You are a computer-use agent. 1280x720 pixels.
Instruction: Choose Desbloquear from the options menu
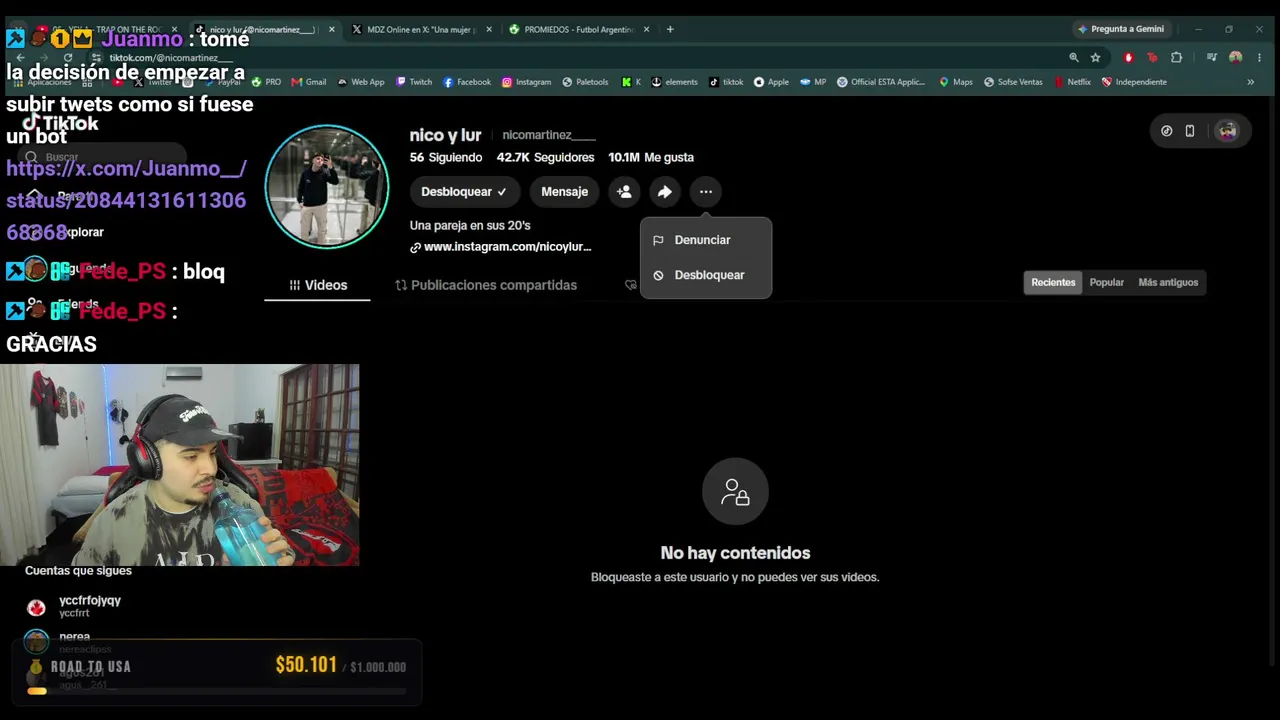coord(706,275)
